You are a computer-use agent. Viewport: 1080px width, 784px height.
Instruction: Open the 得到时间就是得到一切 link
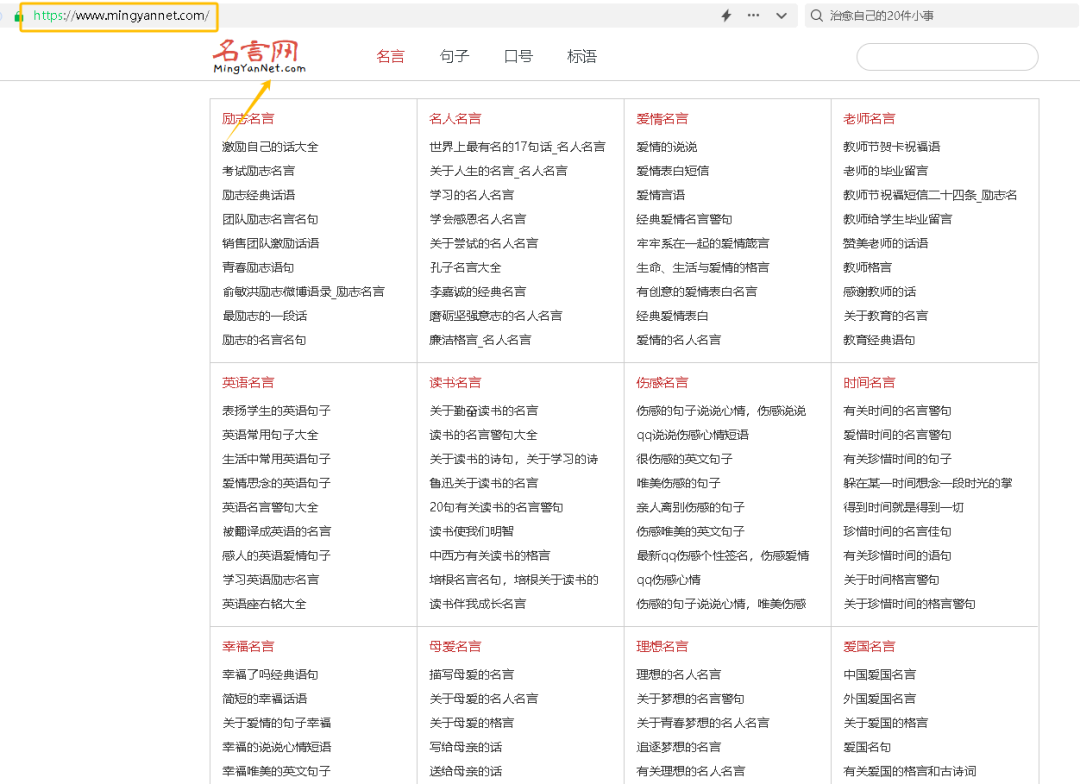tap(904, 507)
